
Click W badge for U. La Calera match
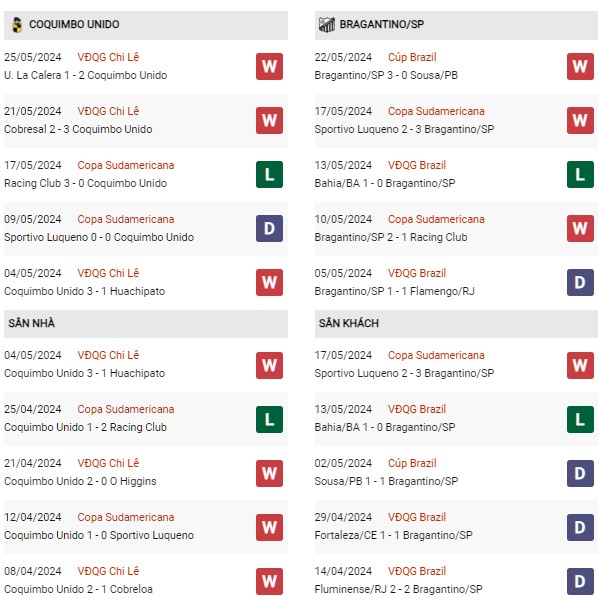269,67
